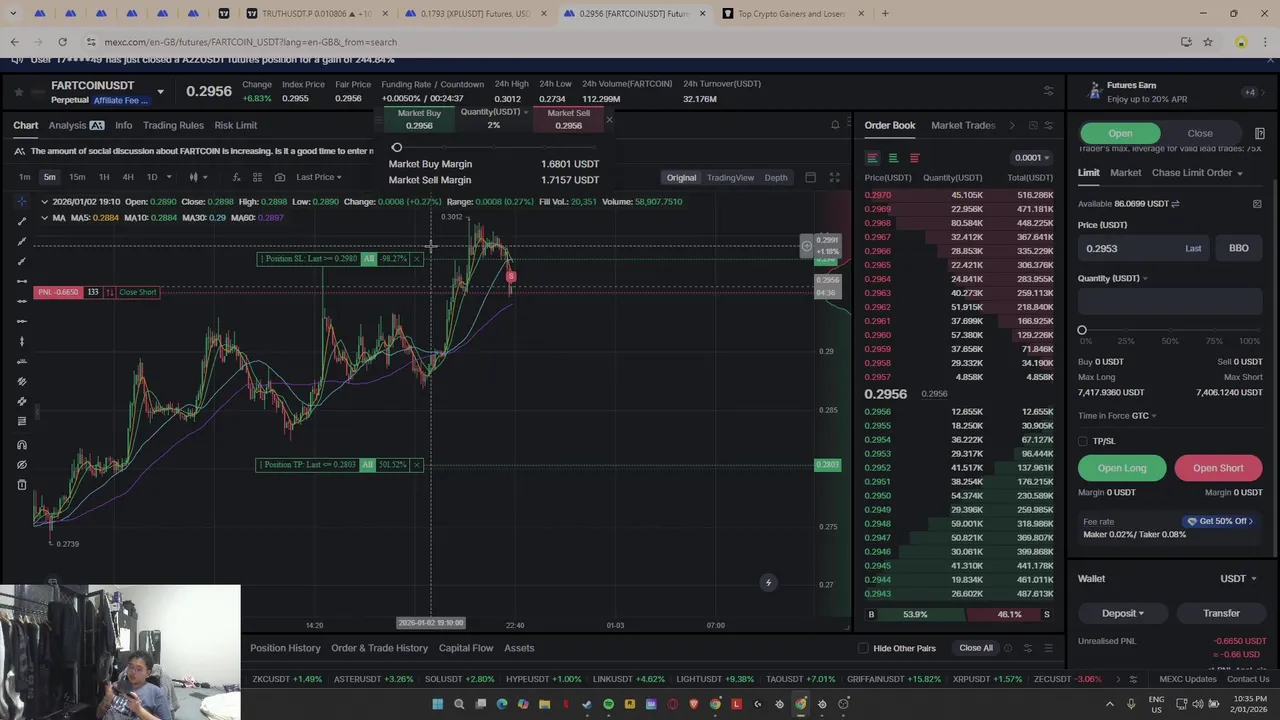The image size is (1280, 720).
Task: Open Wallet USDT currency dropdown
Action: pyautogui.click(x=1238, y=578)
